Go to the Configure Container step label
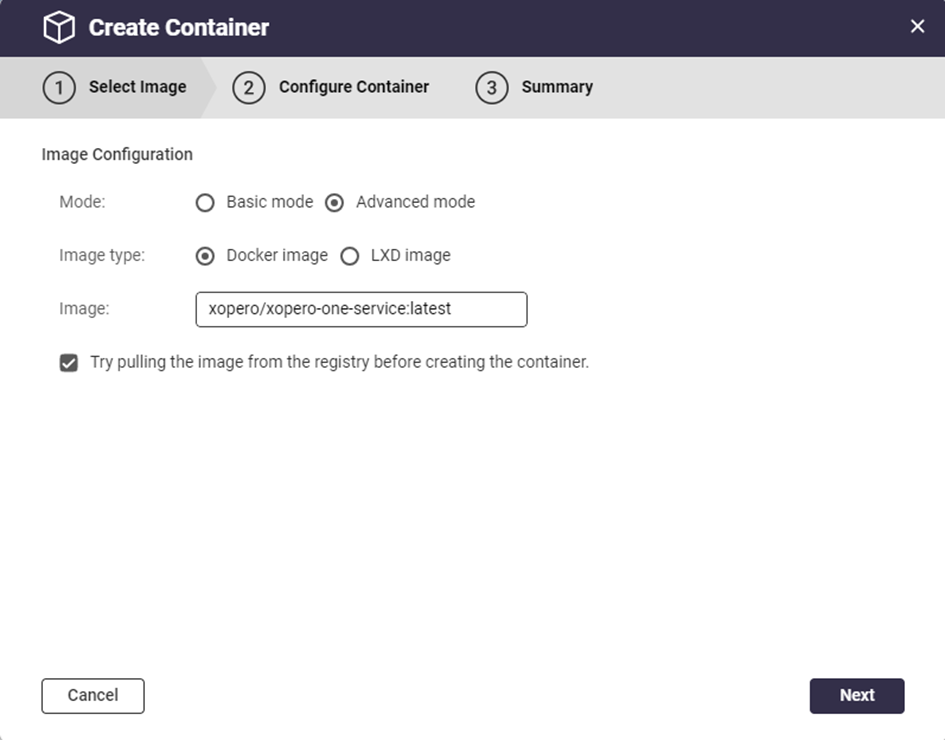The height and width of the screenshot is (740, 945). click(353, 87)
